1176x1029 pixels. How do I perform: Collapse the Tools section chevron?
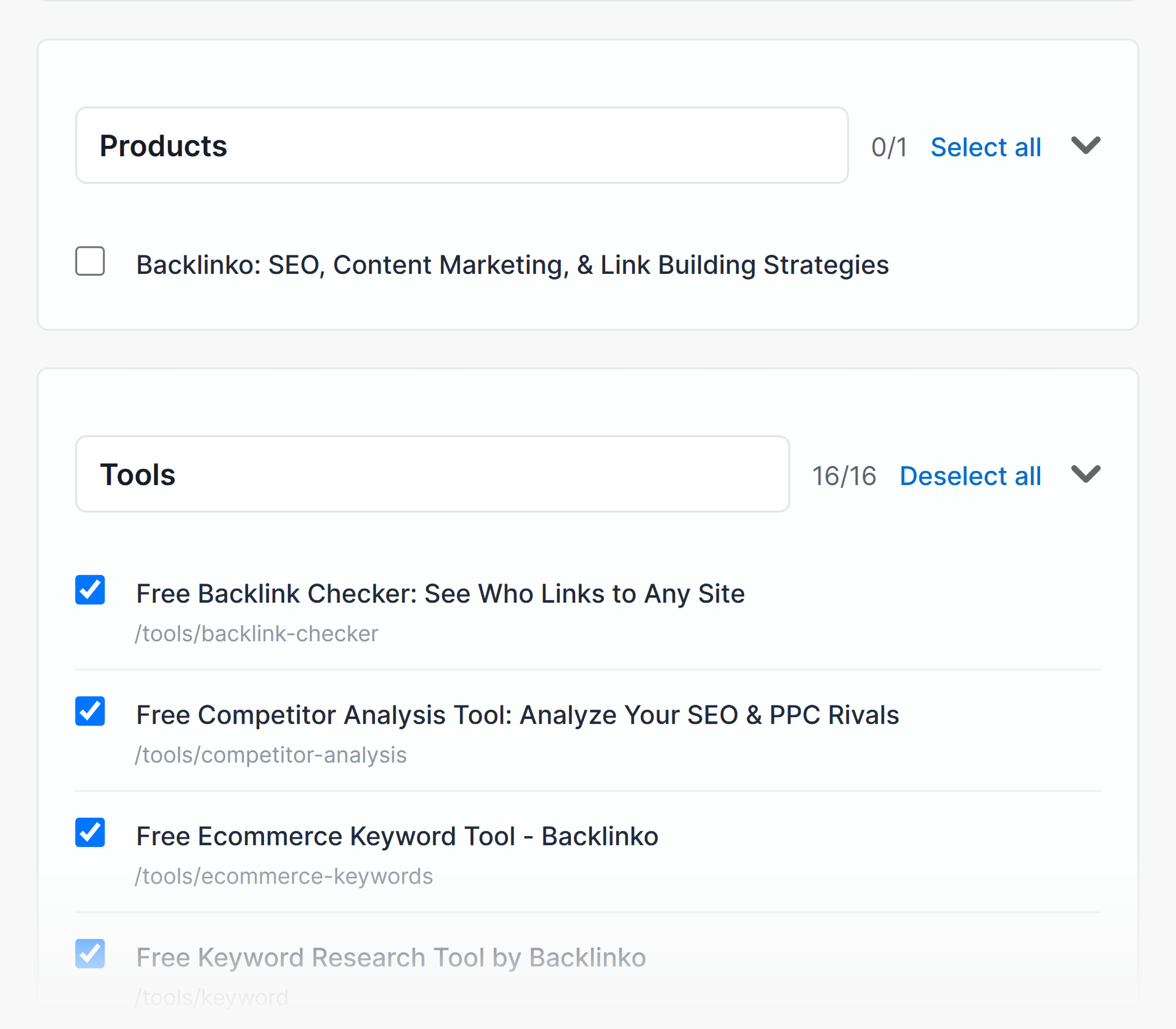click(1086, 474)
